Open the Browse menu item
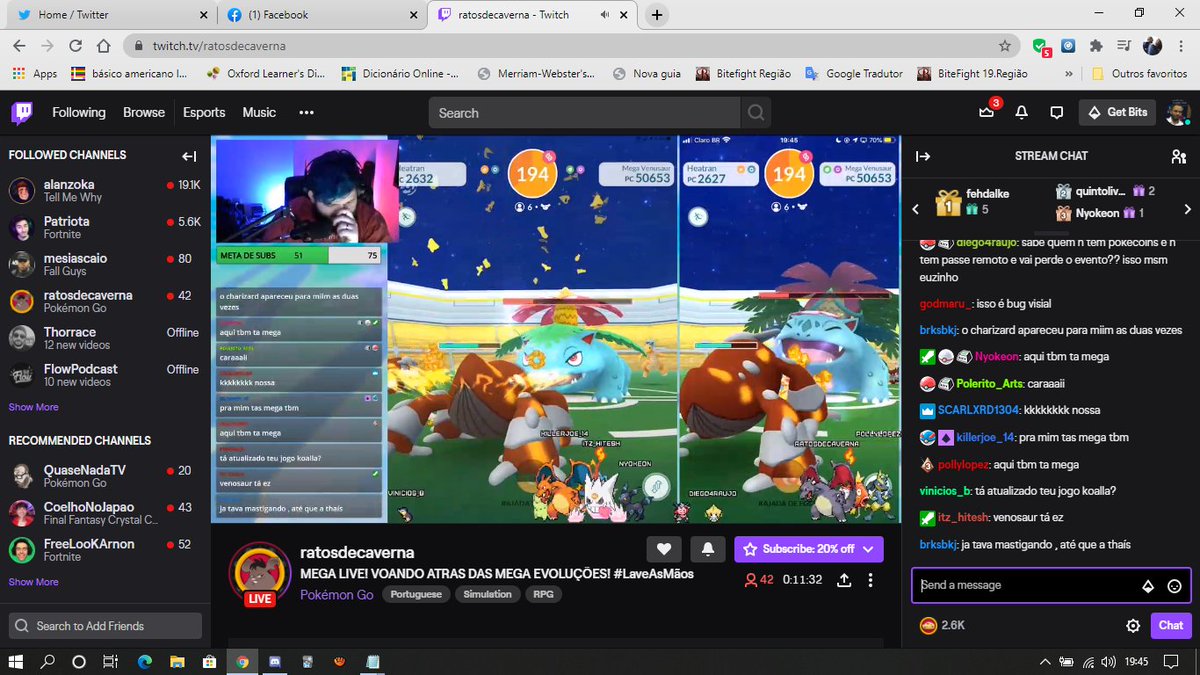Viewport: 1200px width, 675px height. (x=144, y=113)
